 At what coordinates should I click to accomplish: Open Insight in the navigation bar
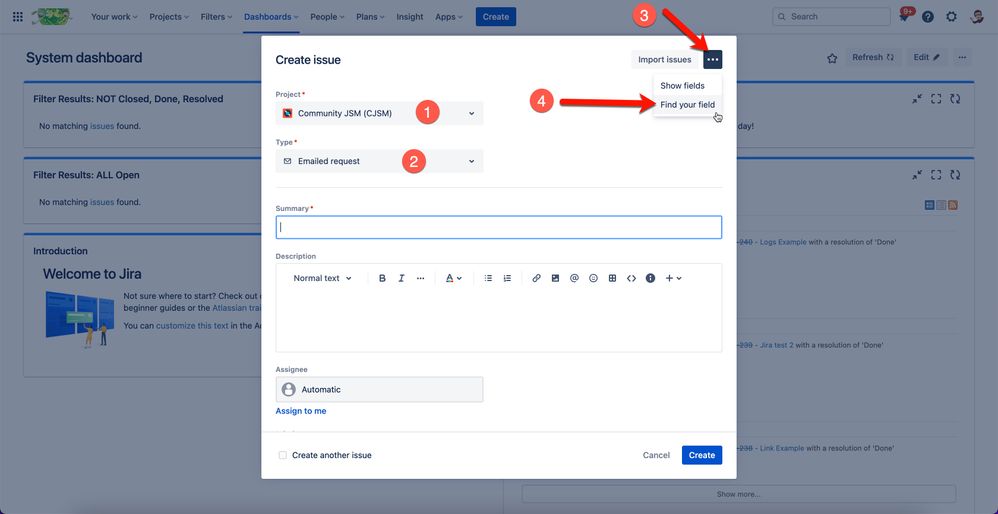410,17
